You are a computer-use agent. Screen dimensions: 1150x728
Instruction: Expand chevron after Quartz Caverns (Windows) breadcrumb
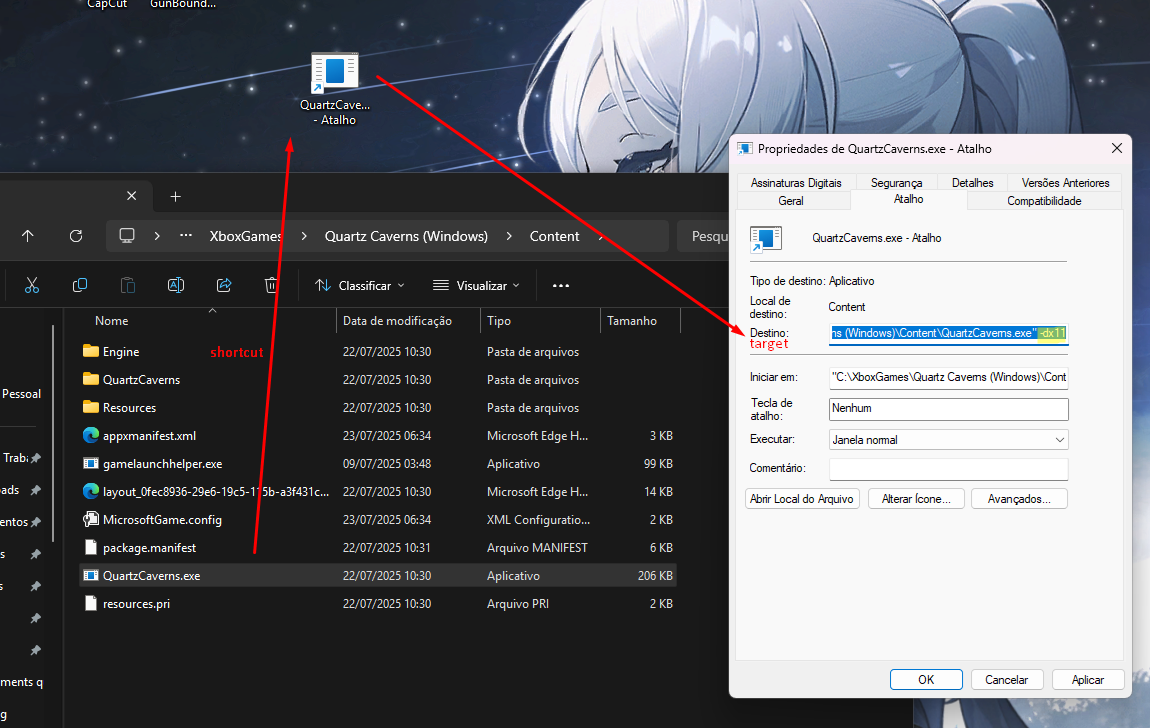pos(509,236)
